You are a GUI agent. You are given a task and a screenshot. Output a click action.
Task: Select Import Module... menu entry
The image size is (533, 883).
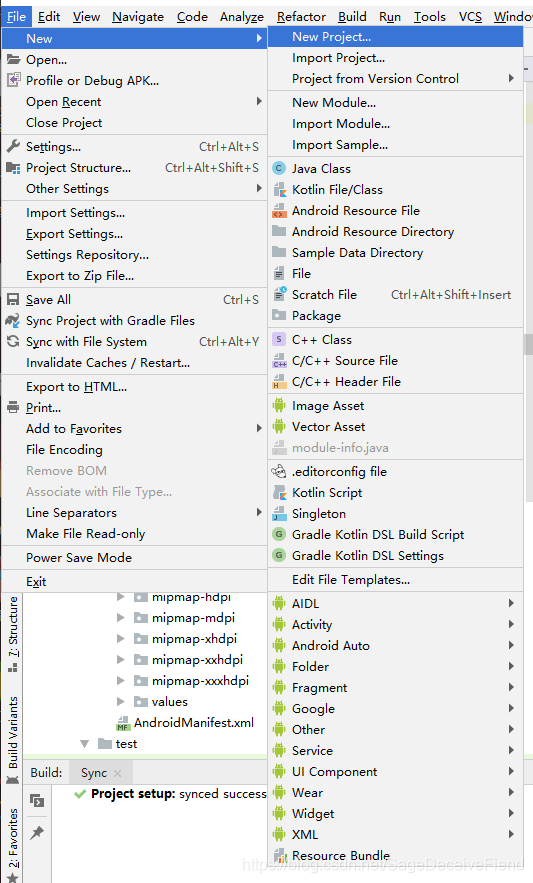(396, 124)
